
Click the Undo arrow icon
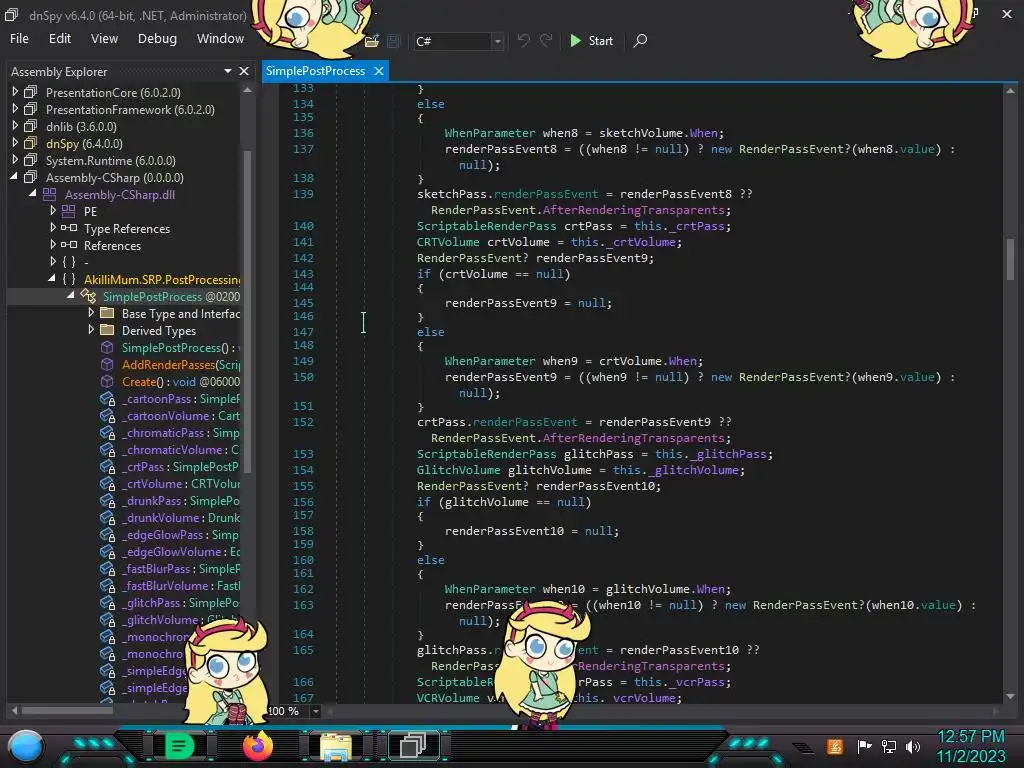tap(523, 40)
